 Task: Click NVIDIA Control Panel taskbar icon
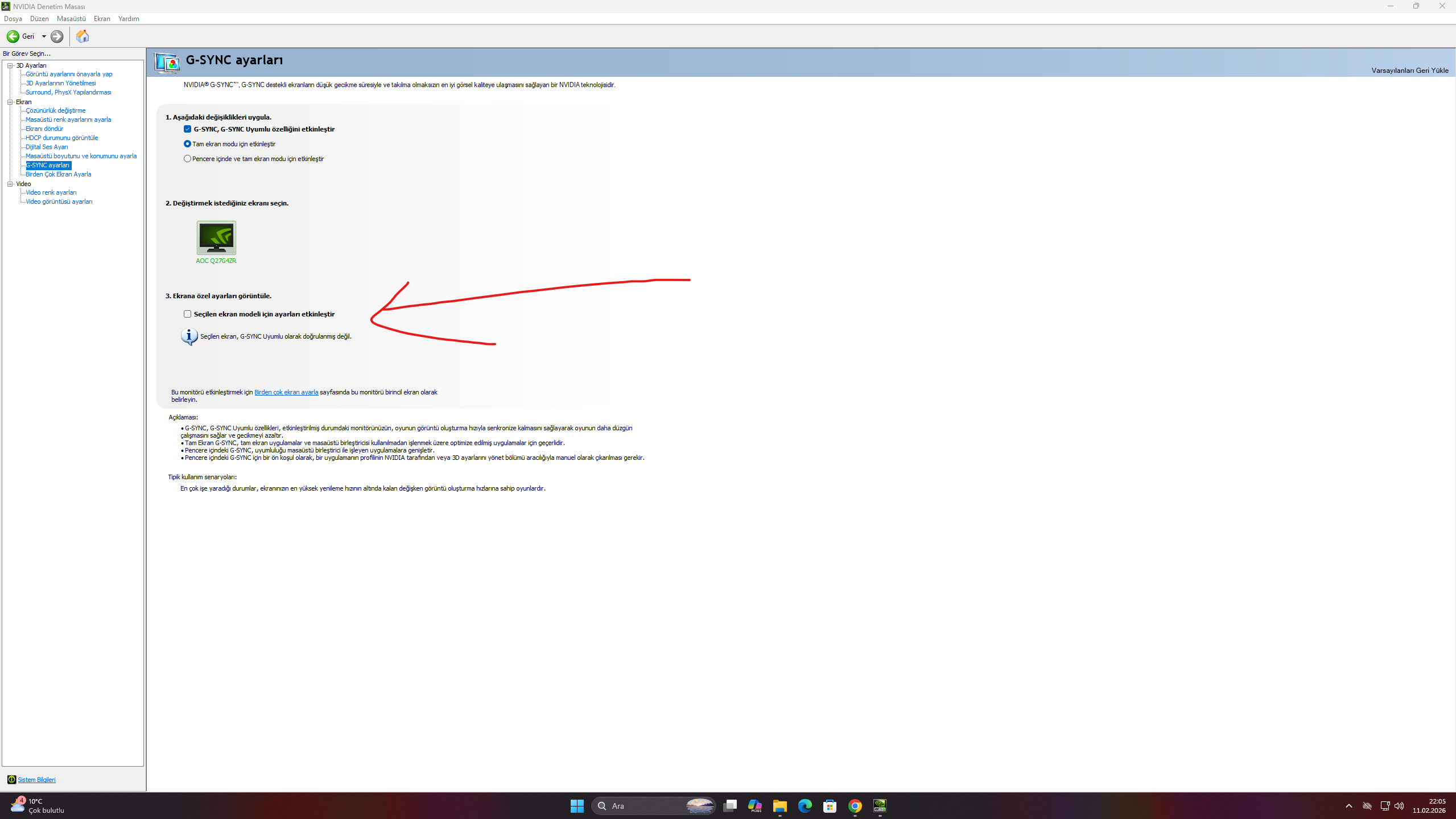click(880, 806)
